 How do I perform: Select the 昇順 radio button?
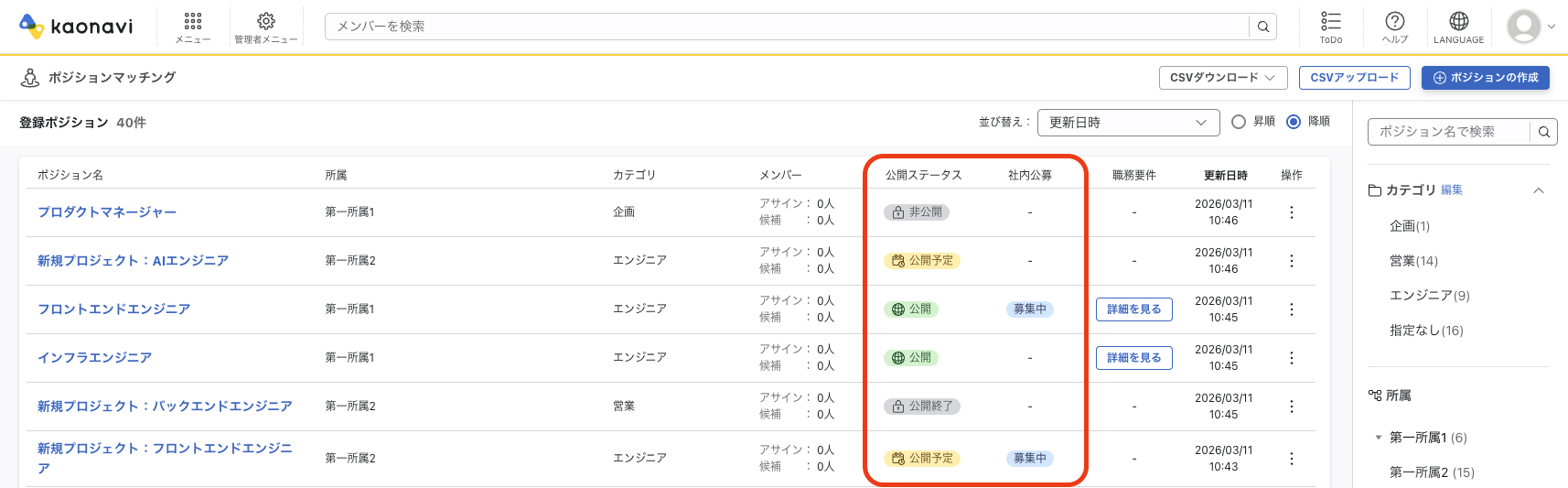1239,122
